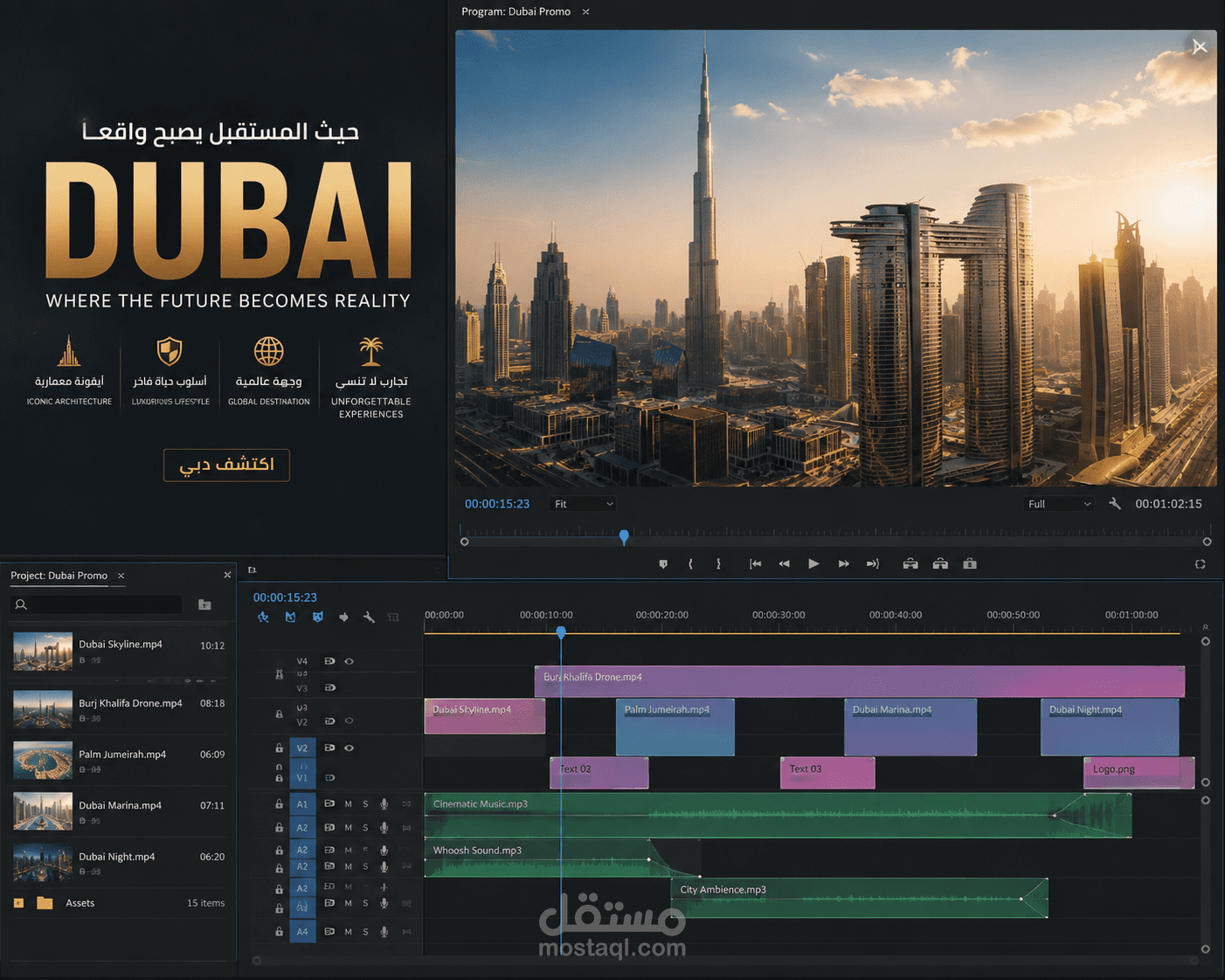Viewport: 1225px width, 980px height.
Task: Toggle Linked Selection in the timeline
Action: pyautogui.click(x=317, y=618)
